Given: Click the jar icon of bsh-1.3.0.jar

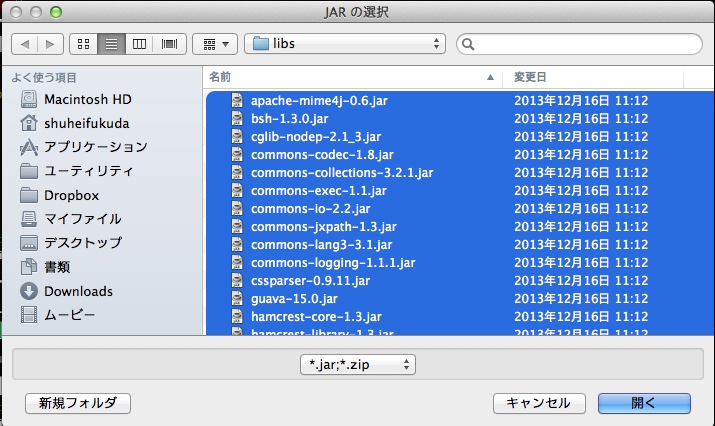Looking at the screenshot, I should 237,119.
